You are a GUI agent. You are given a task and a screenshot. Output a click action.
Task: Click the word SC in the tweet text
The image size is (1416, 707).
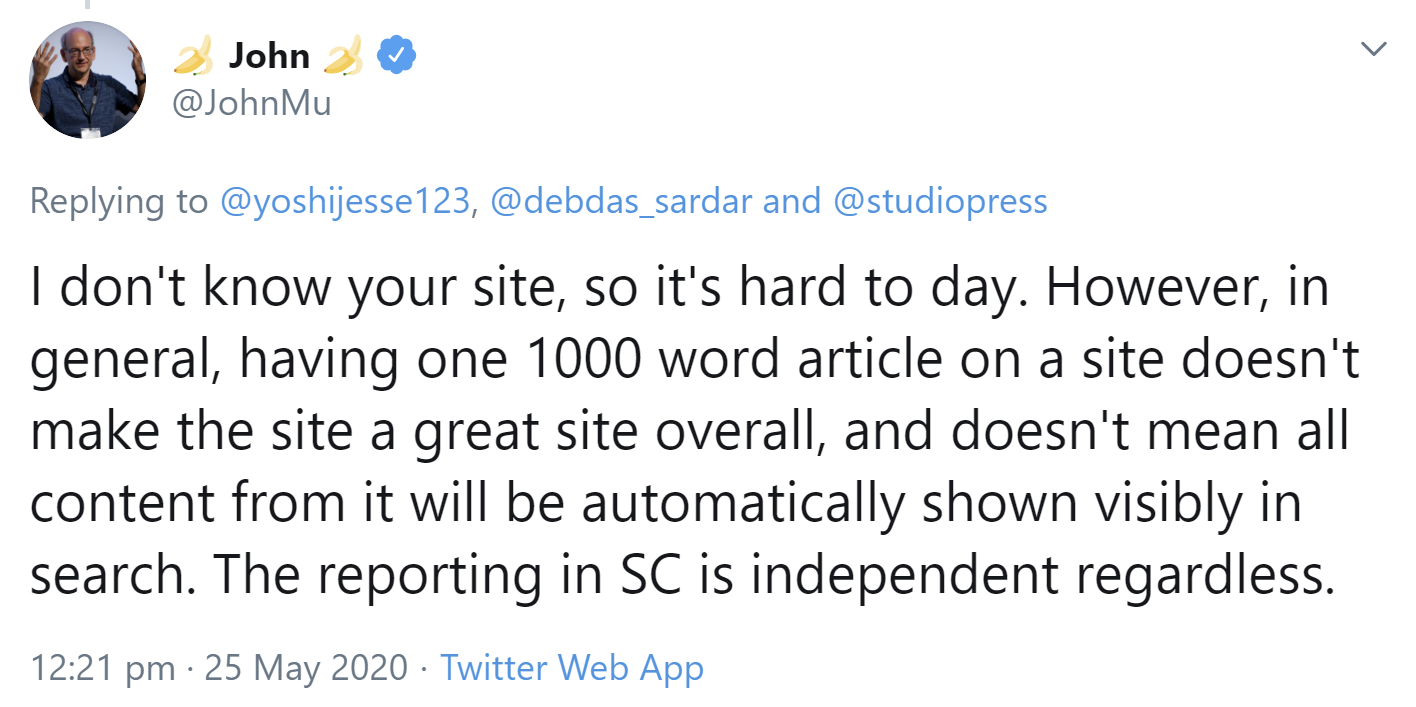[651, 574]
